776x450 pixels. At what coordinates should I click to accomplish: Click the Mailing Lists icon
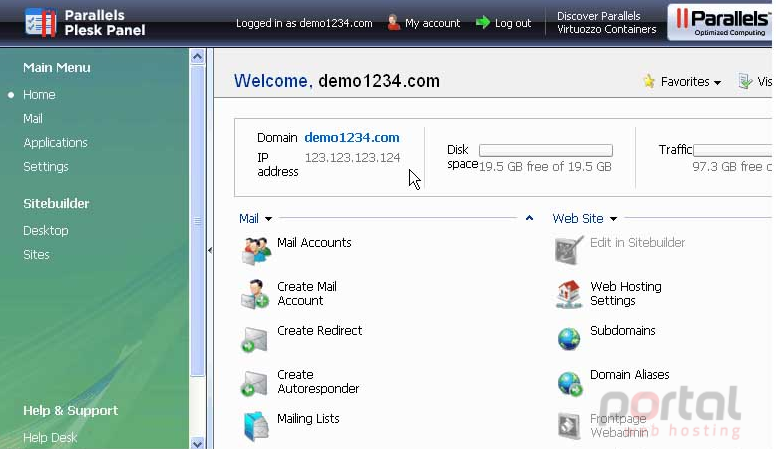[256, 426]
